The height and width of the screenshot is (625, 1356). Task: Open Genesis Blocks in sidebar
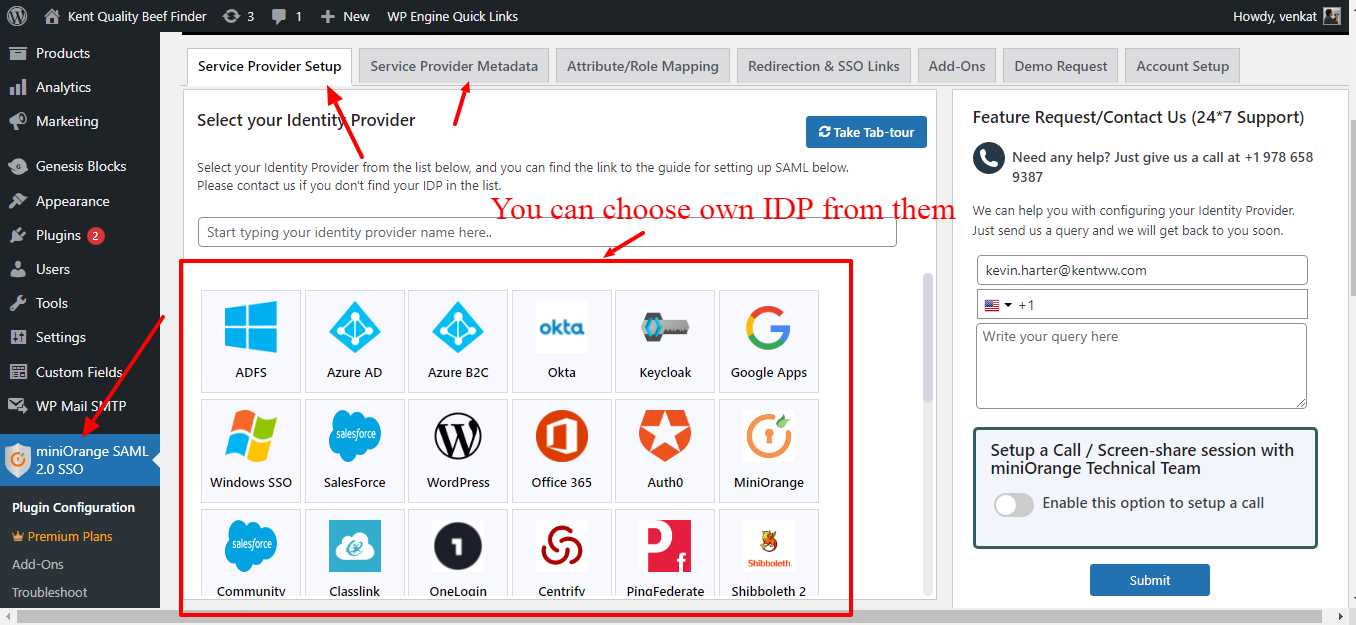[x=80, y=166]
